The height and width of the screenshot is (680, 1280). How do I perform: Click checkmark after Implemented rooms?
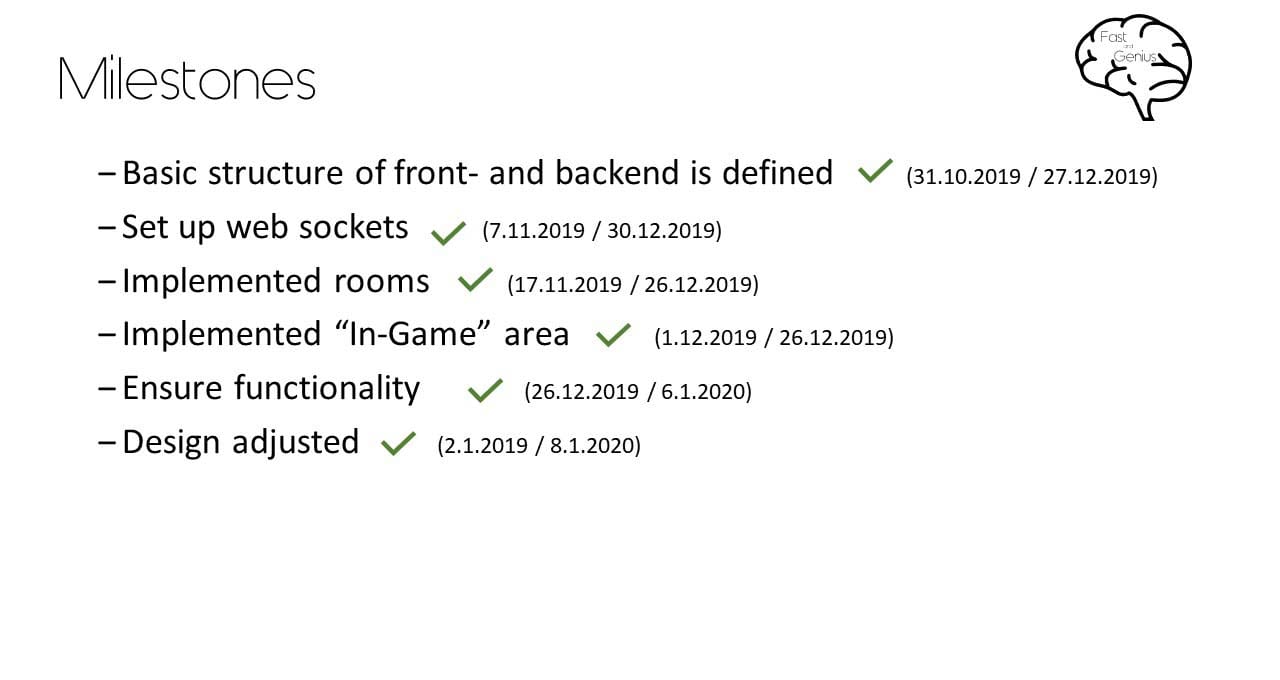point(474,281)
